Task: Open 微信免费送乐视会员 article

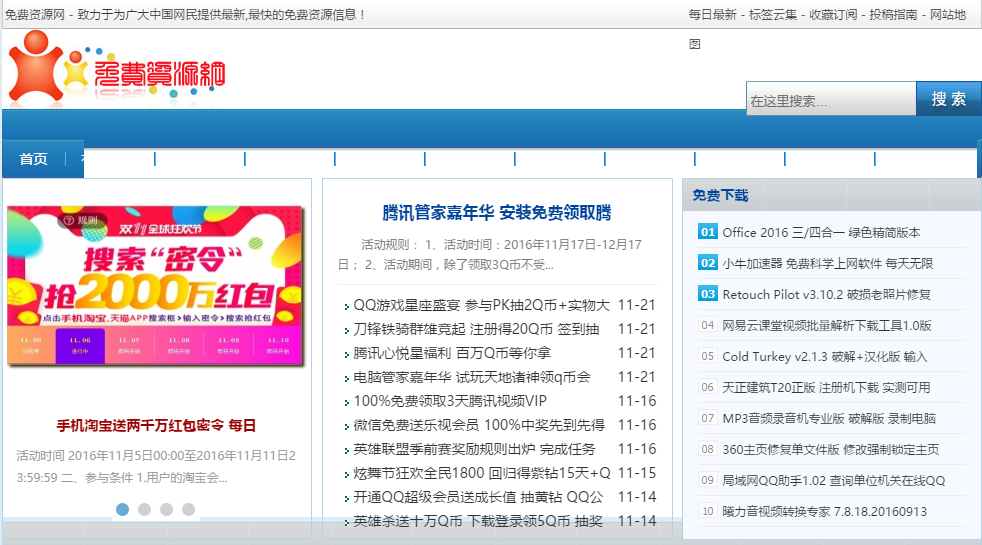Action: coord(479,425)
